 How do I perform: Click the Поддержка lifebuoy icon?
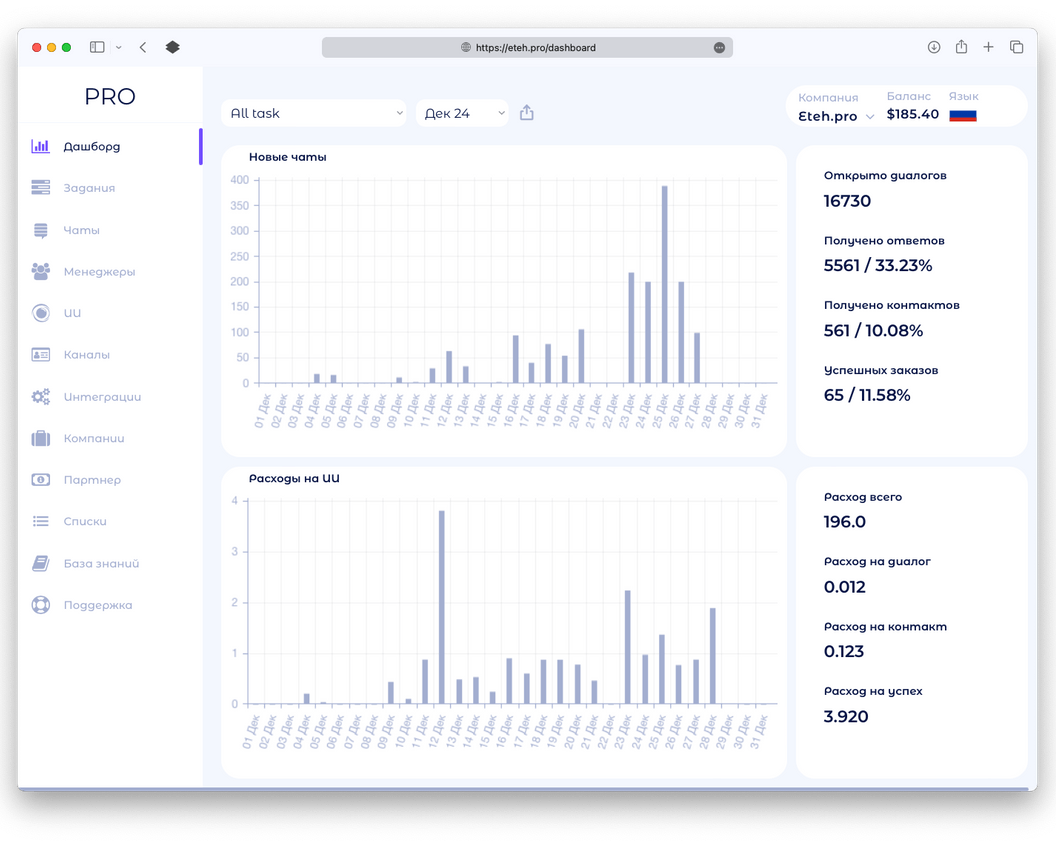coord(40,605)
